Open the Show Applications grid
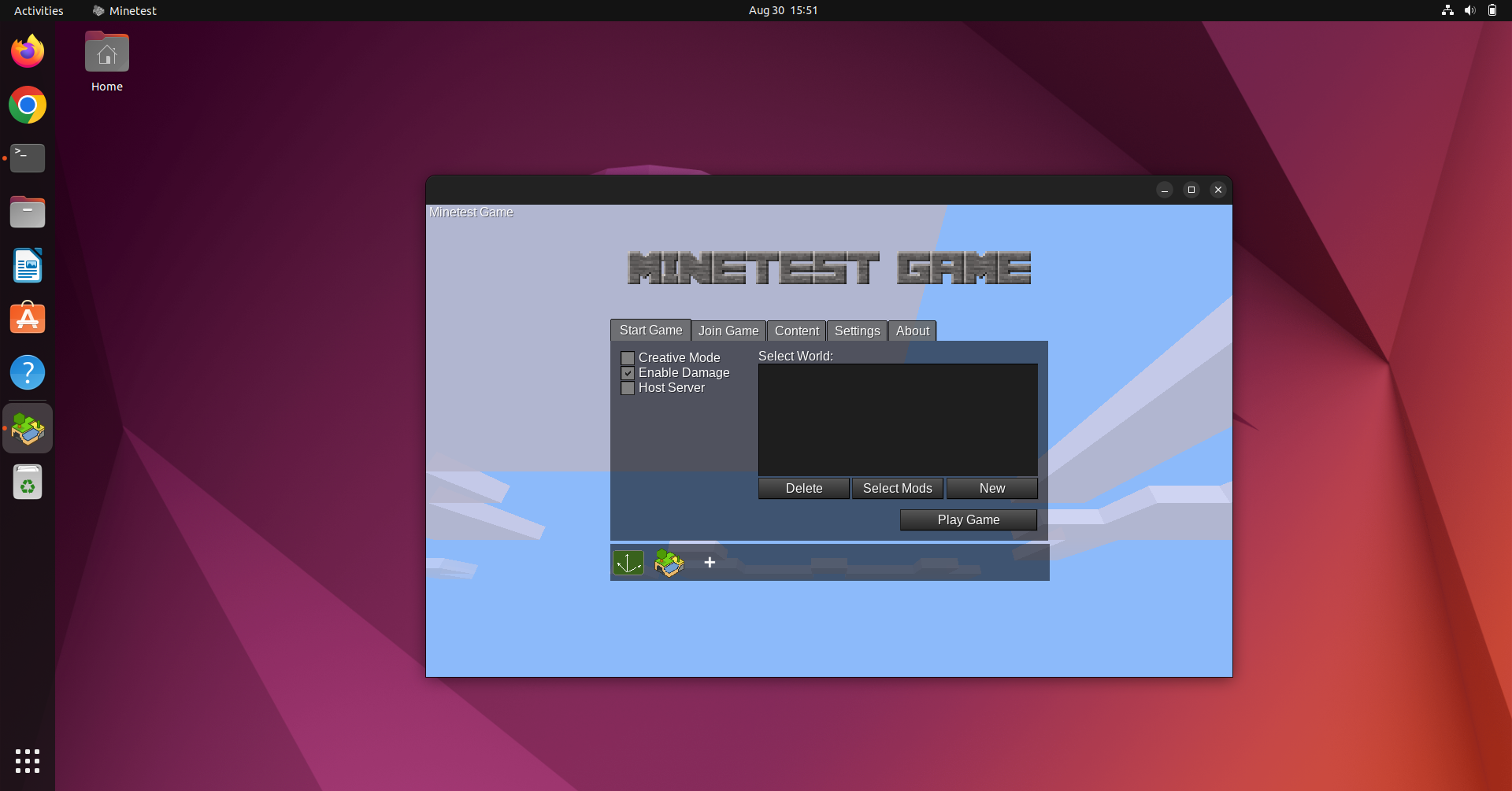The image size is (1512, 791). click(x=27, y=760)
